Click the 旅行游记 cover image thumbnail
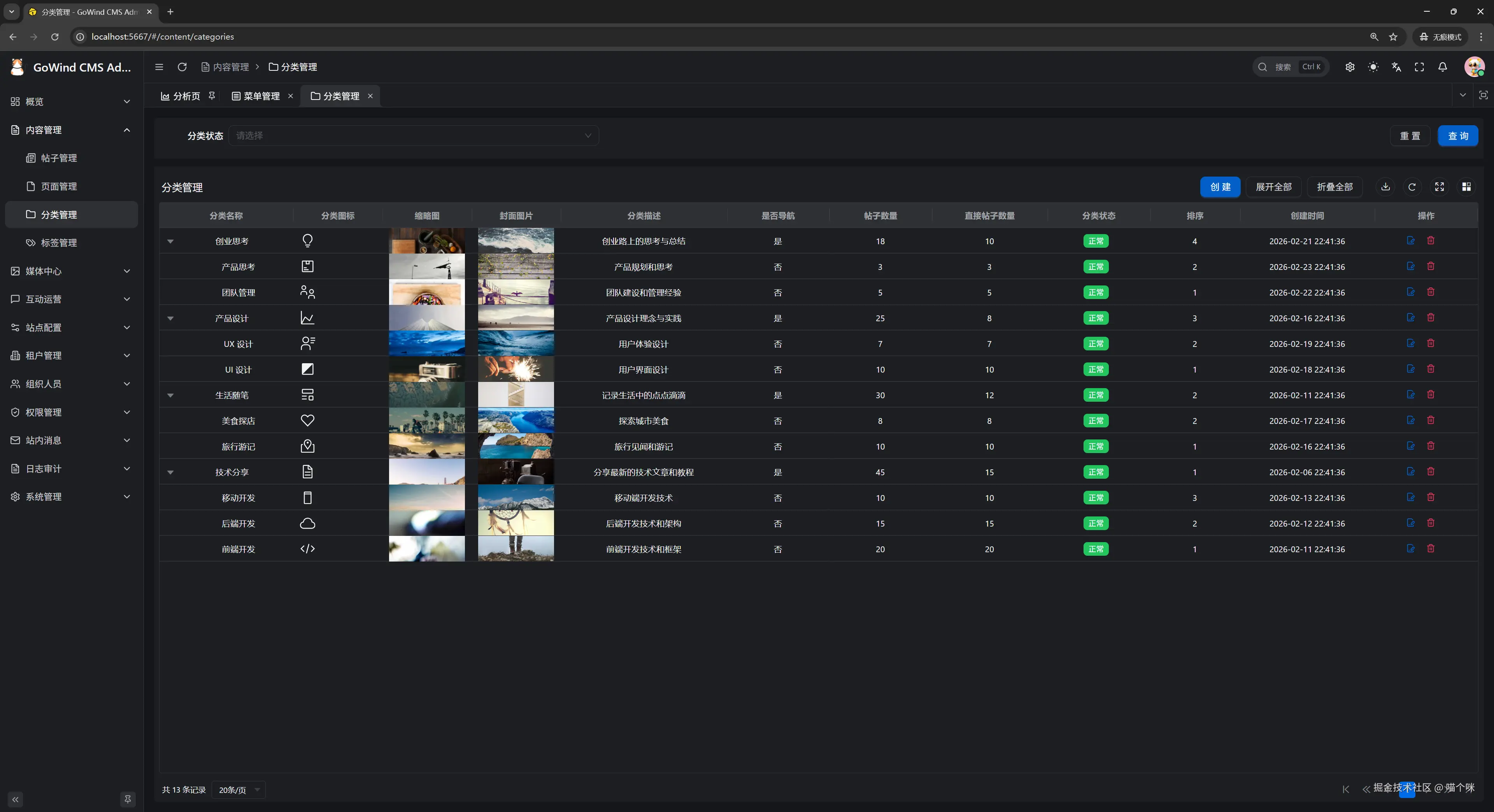1494x812 pixels. (x=515, y=446)
